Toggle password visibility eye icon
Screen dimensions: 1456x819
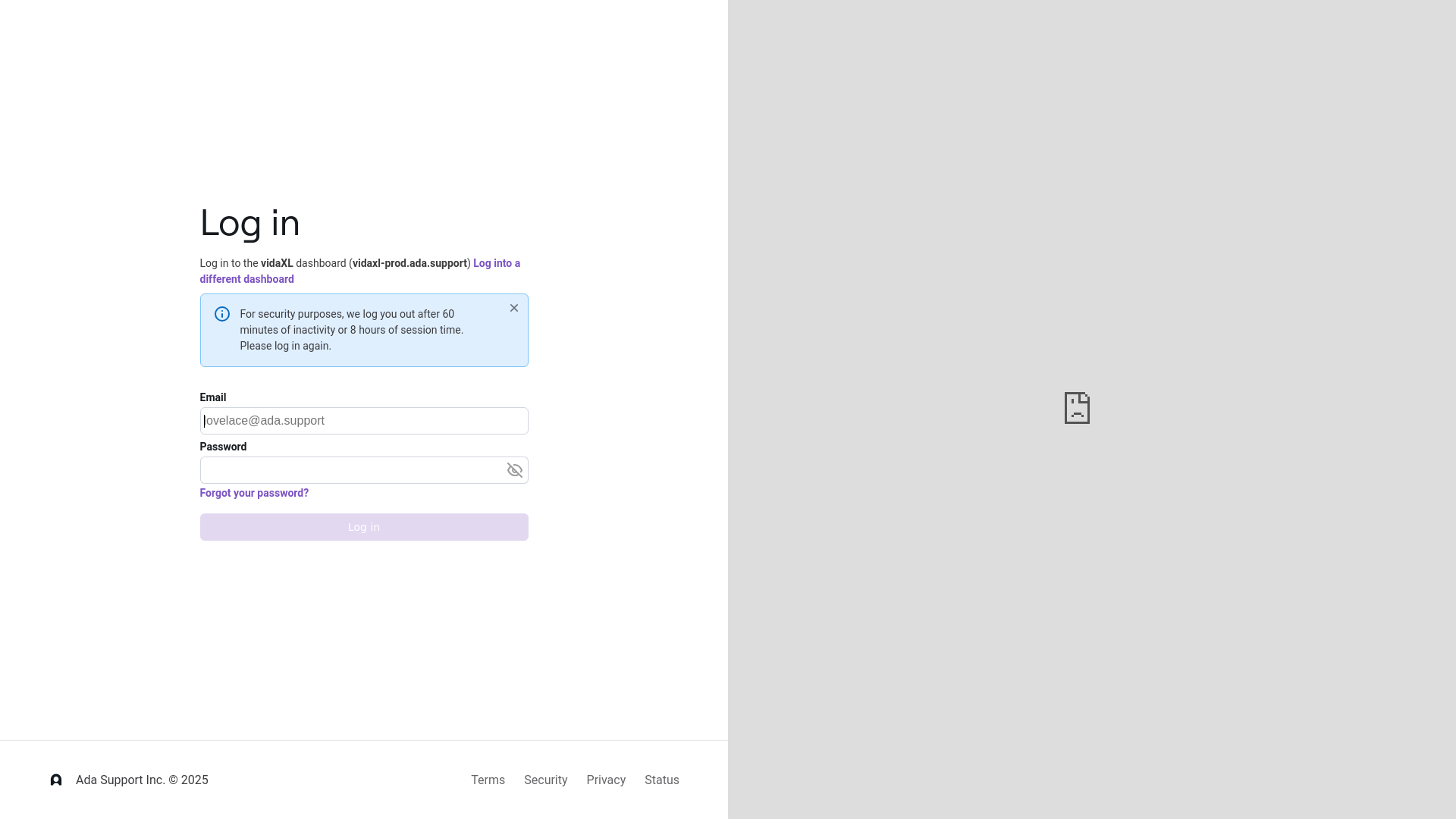pyautogui.click(x=515, y=470)
